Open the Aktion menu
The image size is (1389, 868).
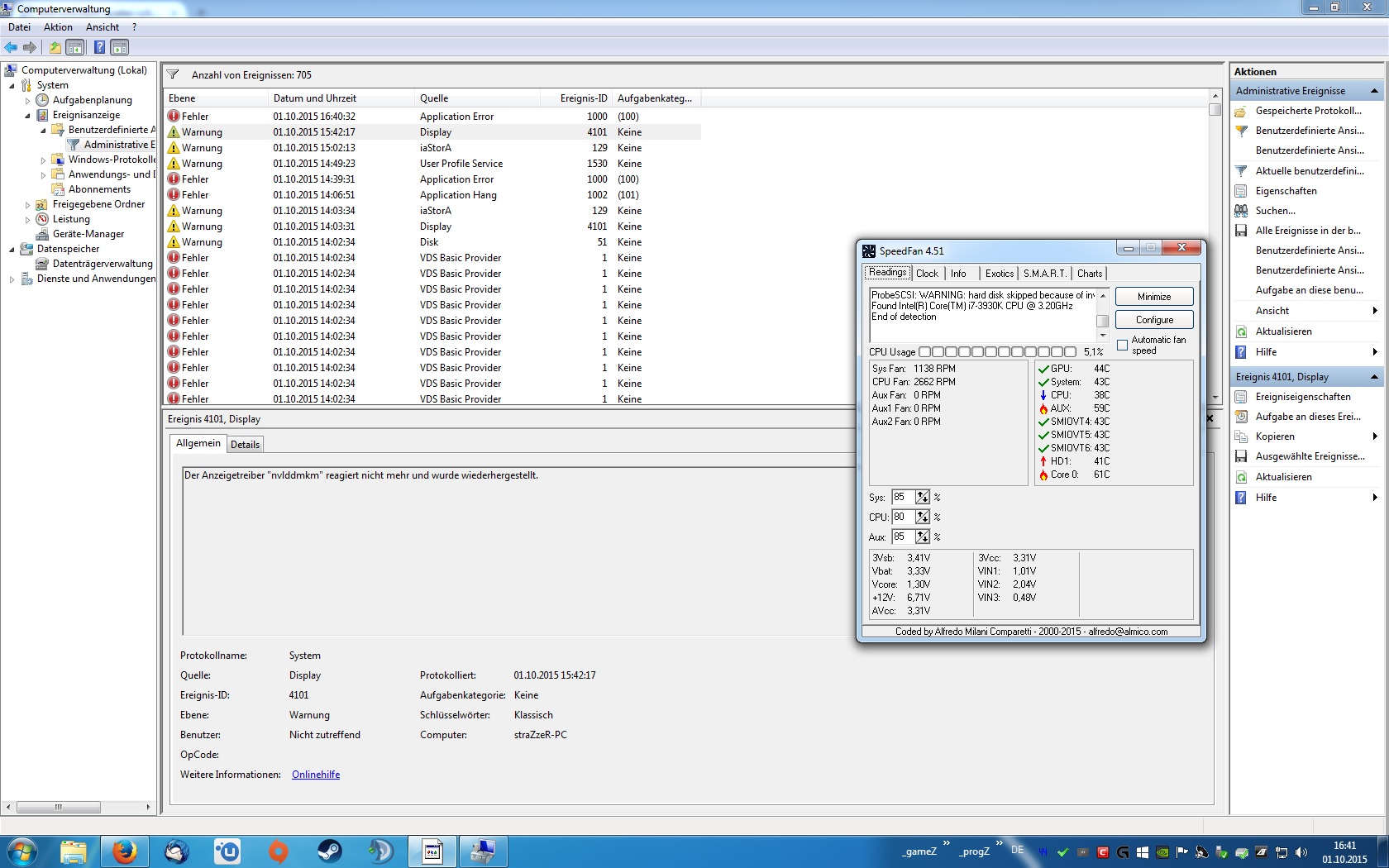58,27
